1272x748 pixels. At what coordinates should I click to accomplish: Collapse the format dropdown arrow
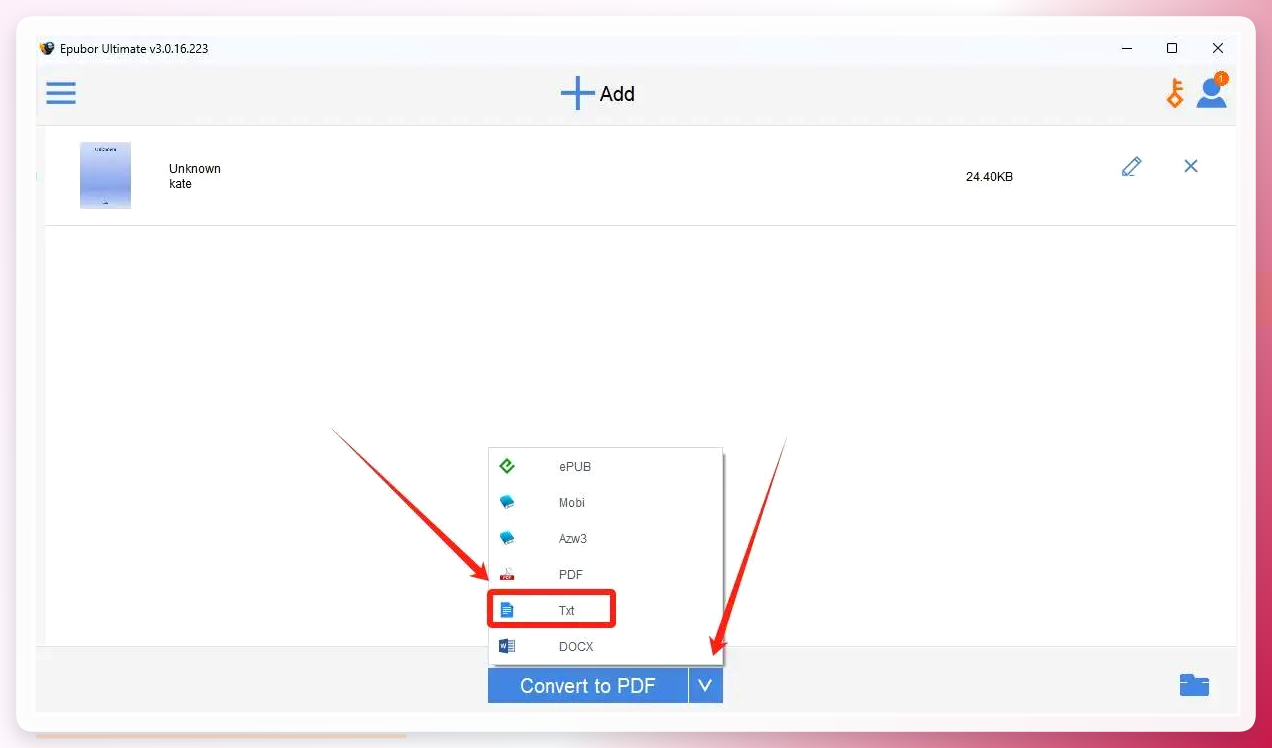coord(705,686)
